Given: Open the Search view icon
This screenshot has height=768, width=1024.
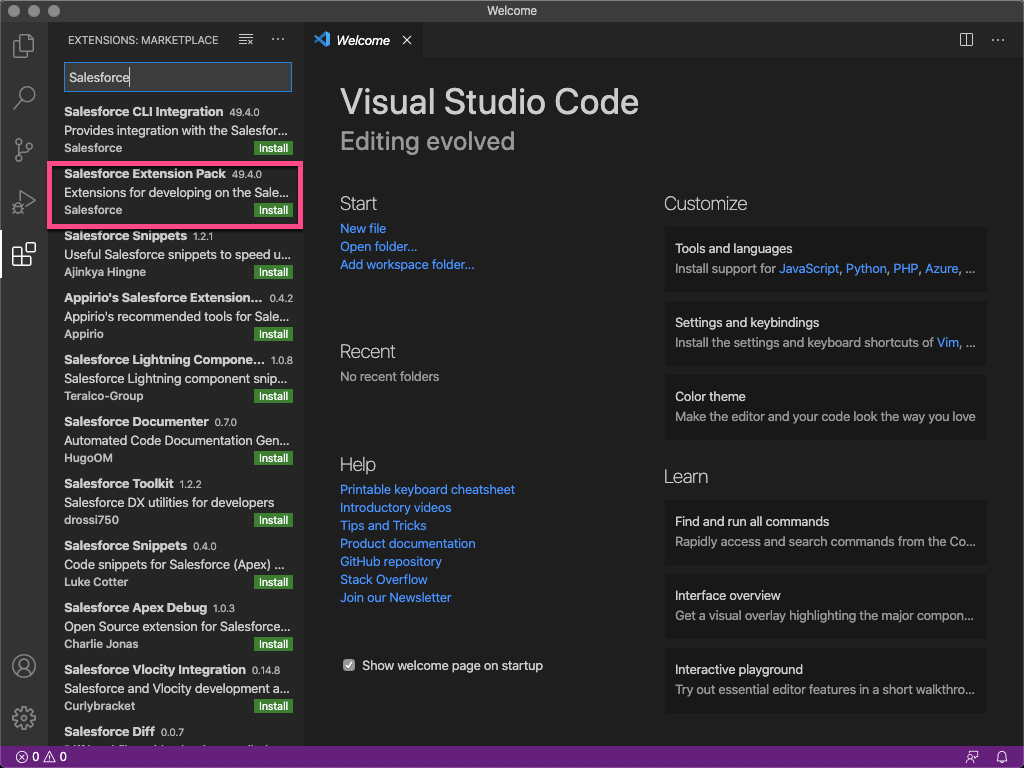Looking at the screenshot, I should pos(24,98).
